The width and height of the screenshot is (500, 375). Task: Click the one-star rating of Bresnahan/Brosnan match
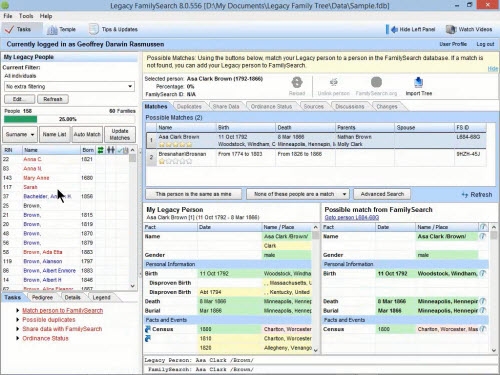pos(175,161)
